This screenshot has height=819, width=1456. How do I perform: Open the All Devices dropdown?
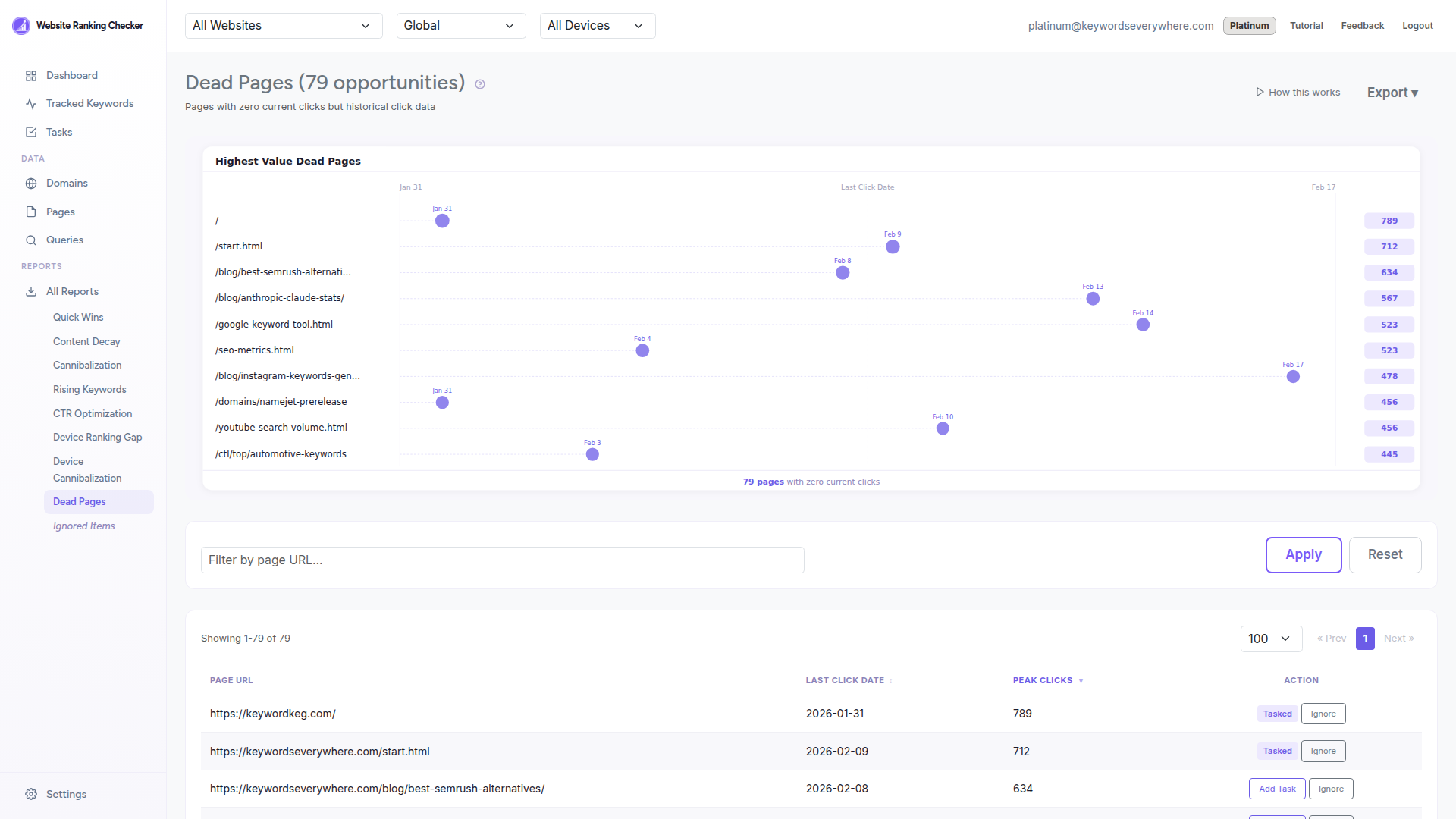pos(597,25)
